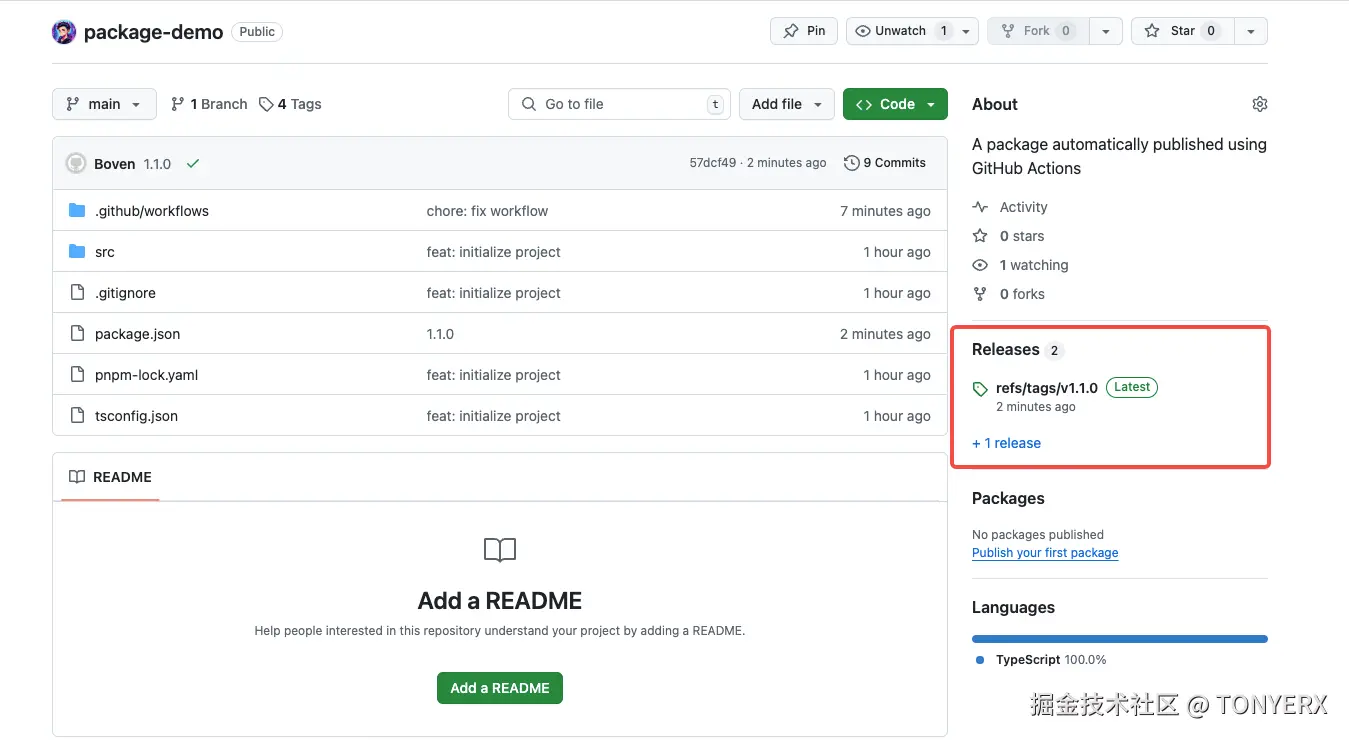Pin the package-demo repository
This screenshot has height=740, width=1349.
[x=804, y=31]
